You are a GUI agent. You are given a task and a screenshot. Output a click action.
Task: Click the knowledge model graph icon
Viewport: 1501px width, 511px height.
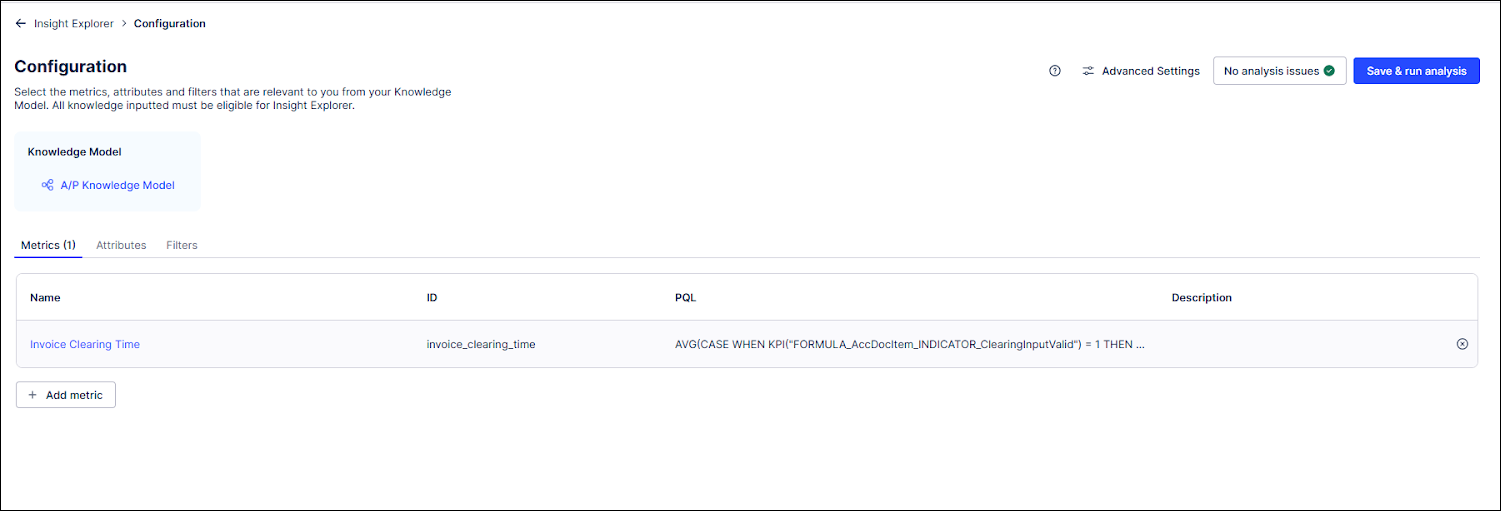tap(47, 185)
